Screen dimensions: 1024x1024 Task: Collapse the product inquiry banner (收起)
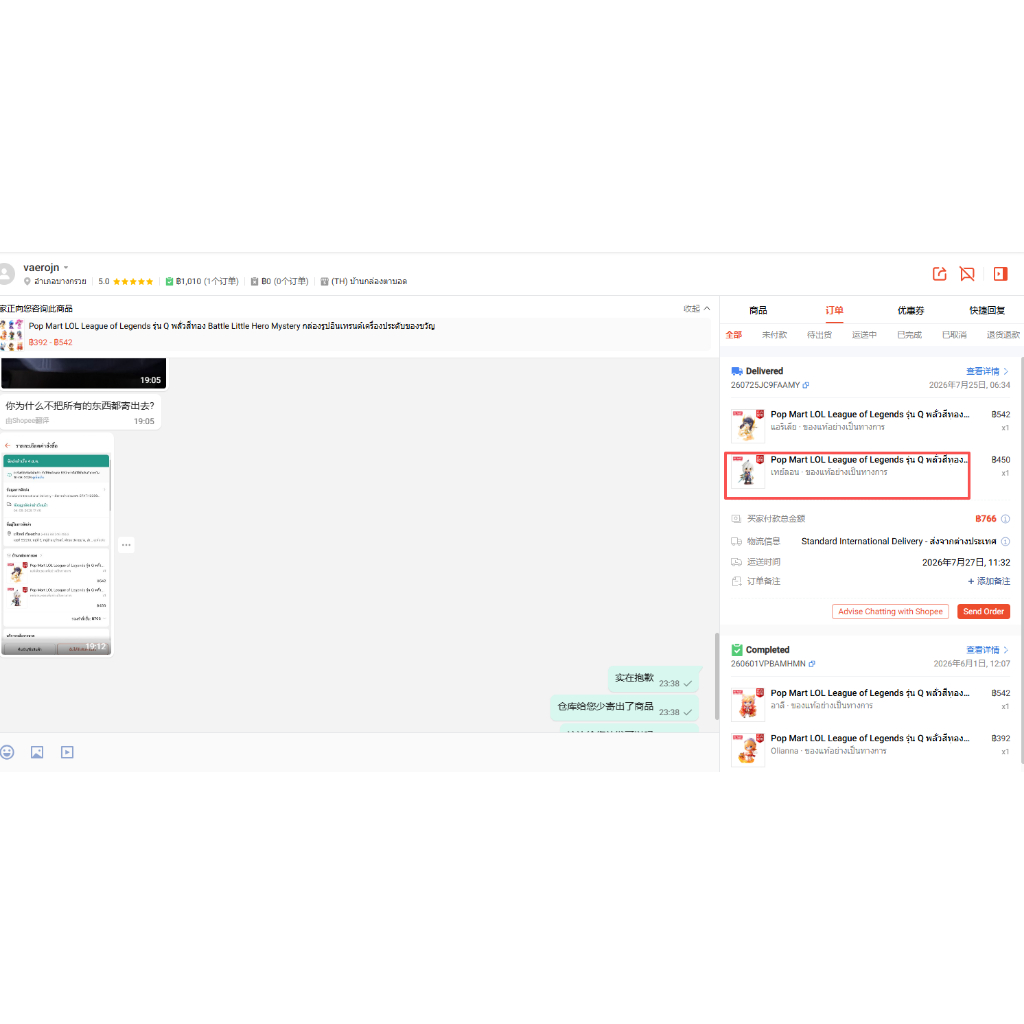click(x=696, y=309)
